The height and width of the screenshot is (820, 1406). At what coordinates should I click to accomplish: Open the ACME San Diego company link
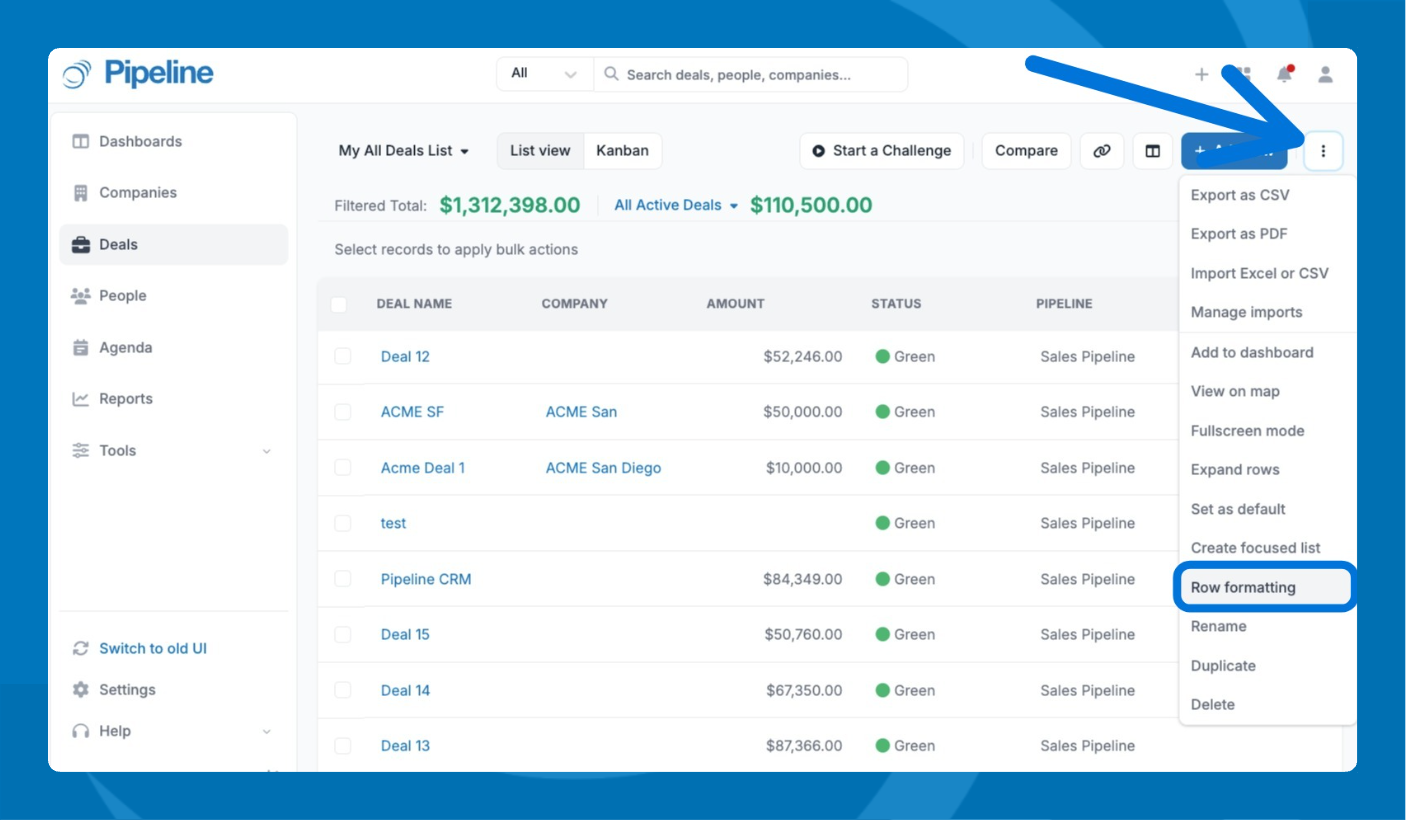click(603, 468)
